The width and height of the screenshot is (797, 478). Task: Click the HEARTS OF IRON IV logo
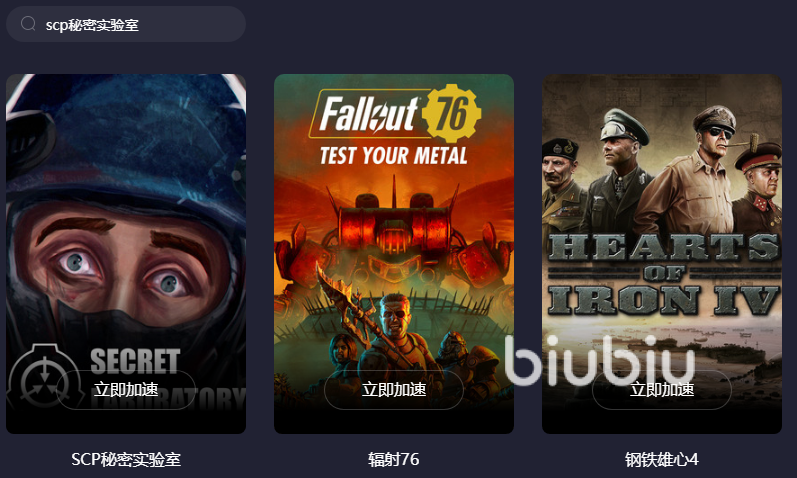pyautogui.click(x=663, y=275)
